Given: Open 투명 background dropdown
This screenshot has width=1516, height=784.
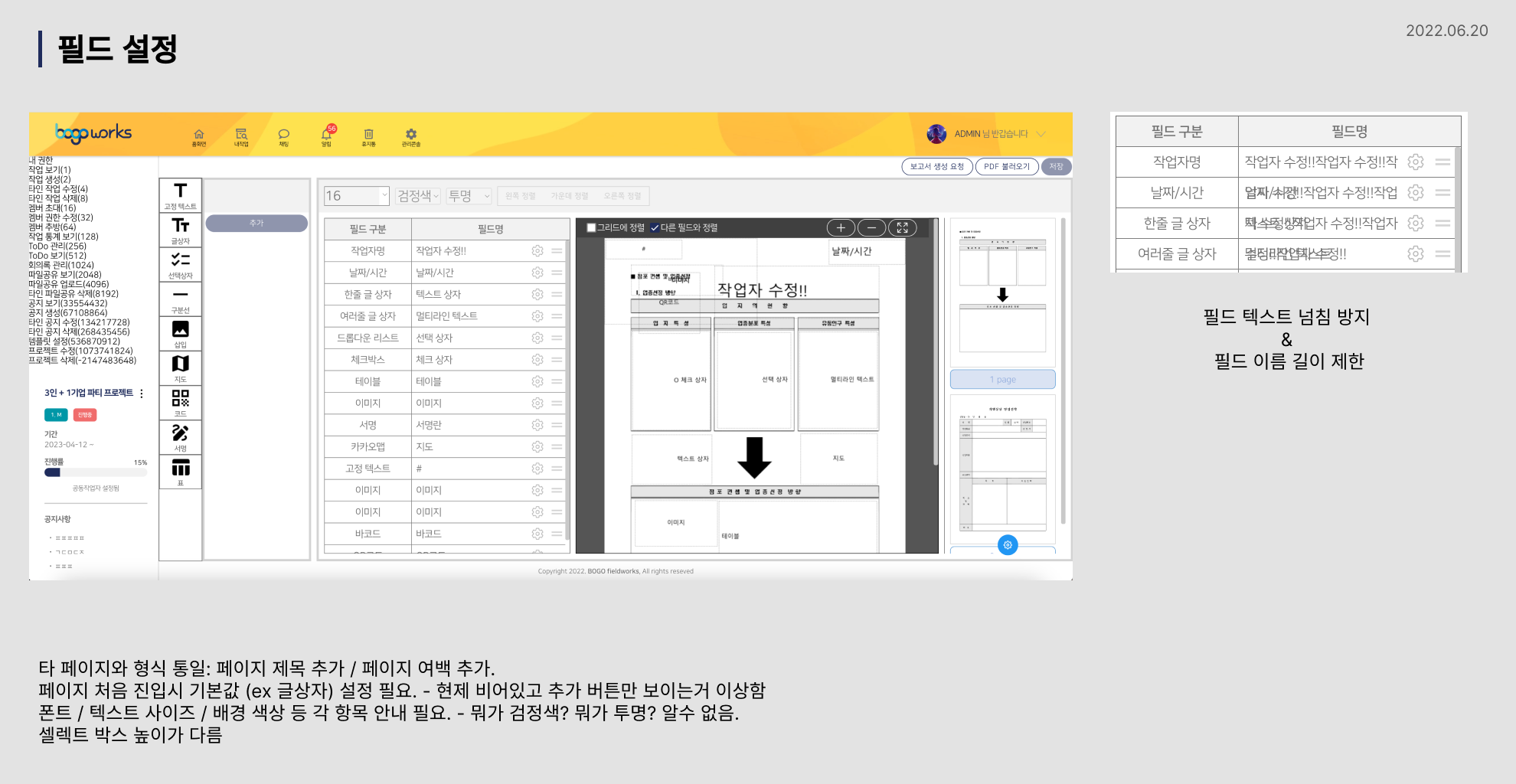Looking at the screenshot, I should coord(469,196).
